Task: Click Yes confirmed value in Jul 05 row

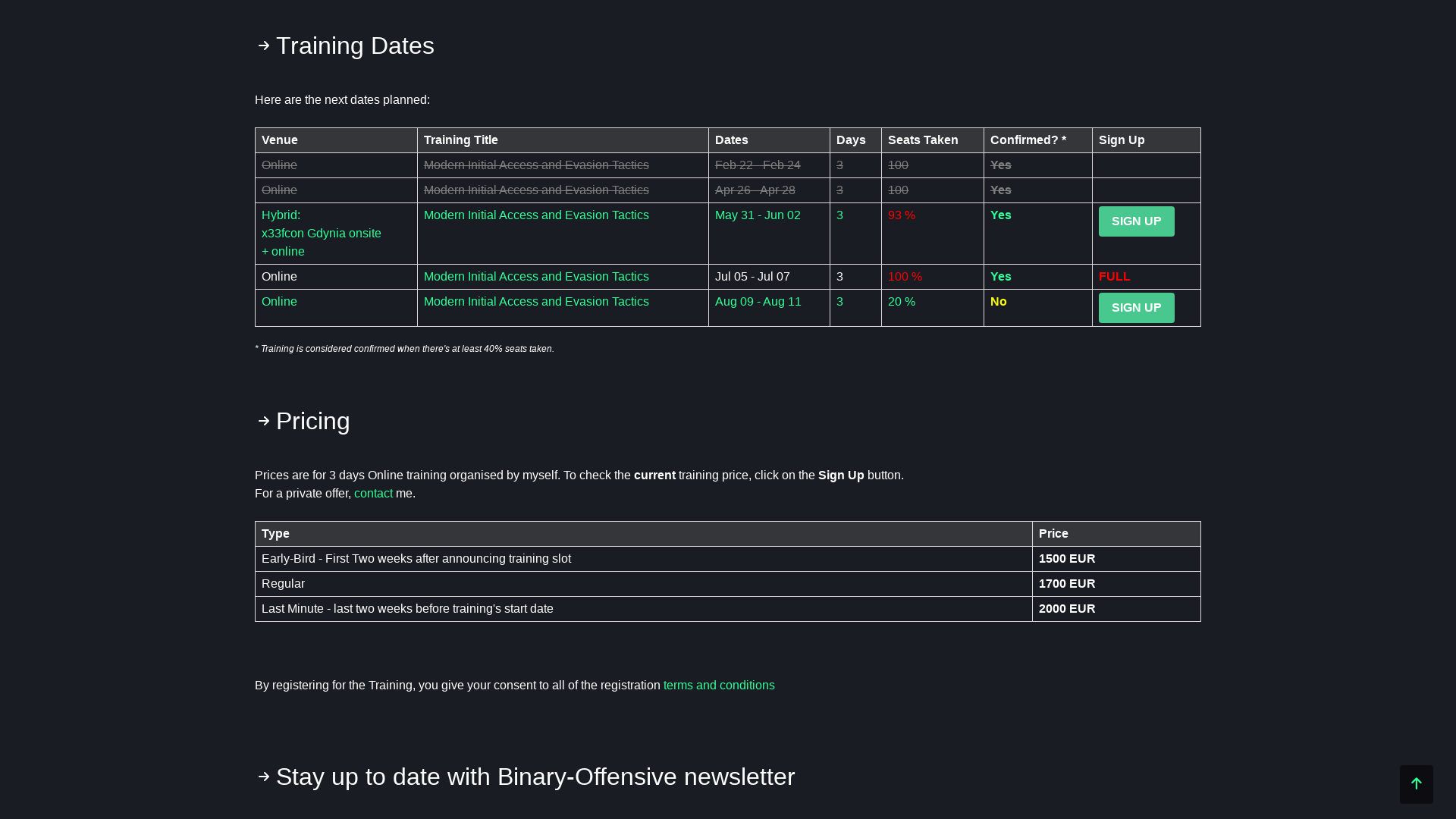Action: [x=1000, y=276]
